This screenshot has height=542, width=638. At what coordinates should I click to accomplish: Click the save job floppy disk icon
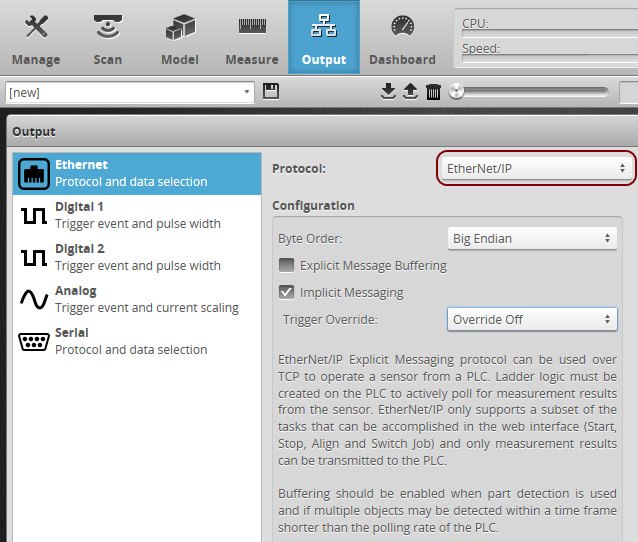coord(271,91)
